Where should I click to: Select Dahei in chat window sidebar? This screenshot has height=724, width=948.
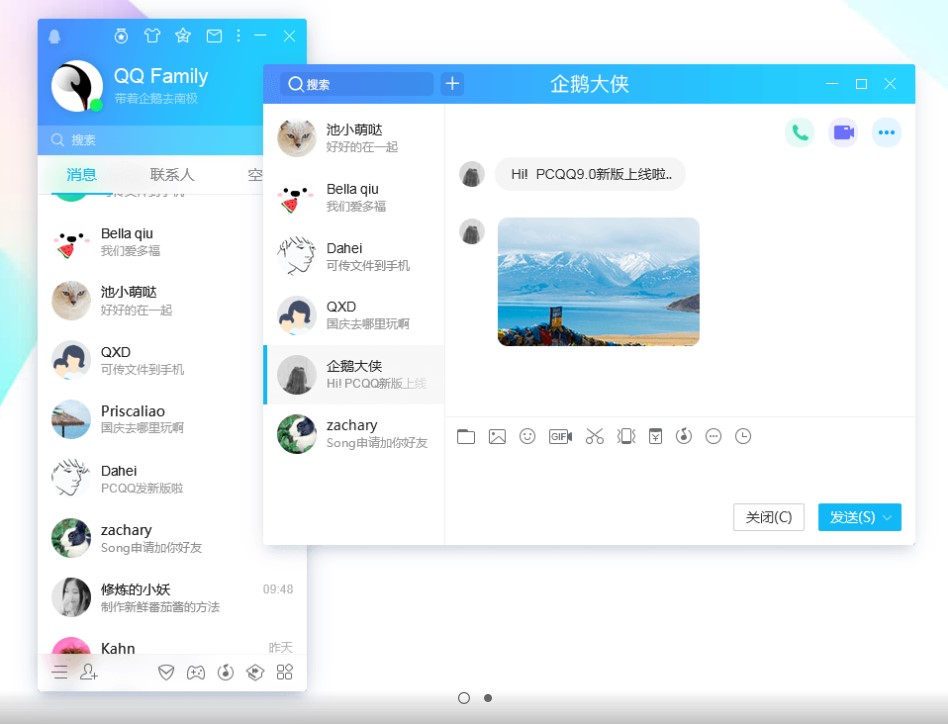(x=354, y=256)
